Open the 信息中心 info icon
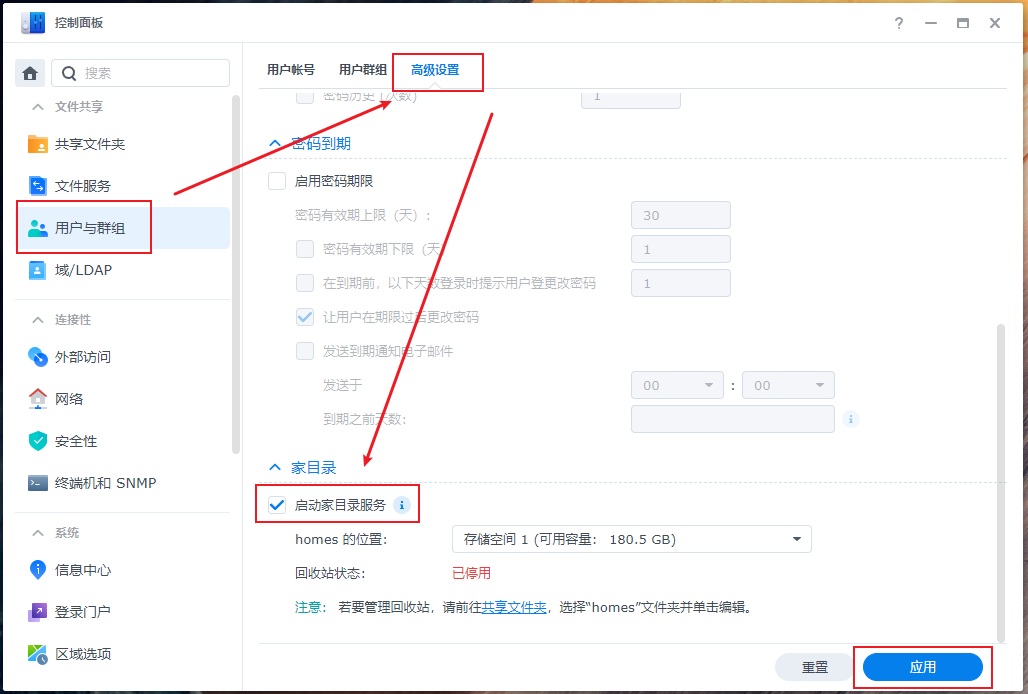The width and height of the screenshot is (1028, 694). [x=38, y=570]
